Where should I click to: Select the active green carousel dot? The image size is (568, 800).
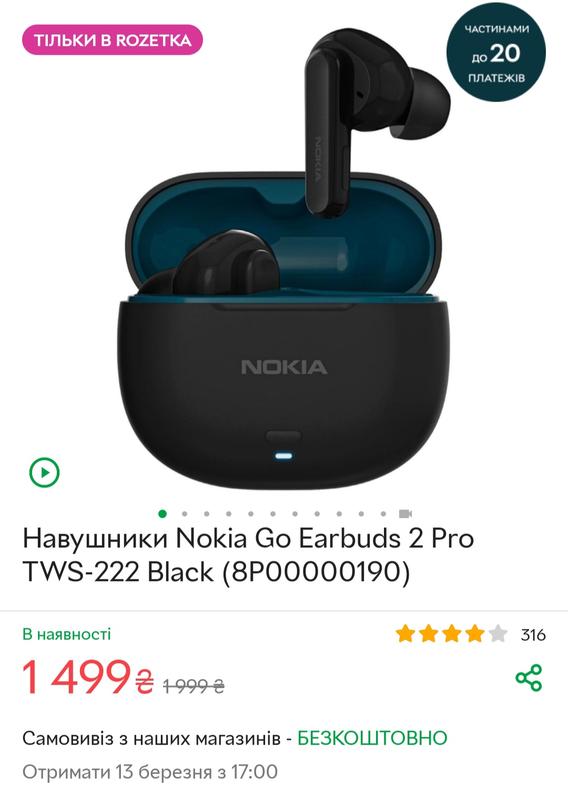tap(162, 513)
